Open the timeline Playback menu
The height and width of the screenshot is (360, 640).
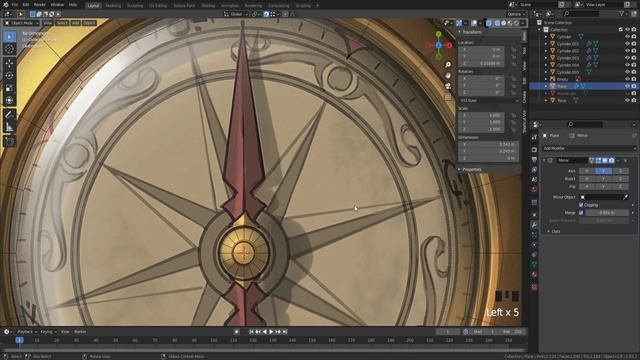tap(27, 332)
